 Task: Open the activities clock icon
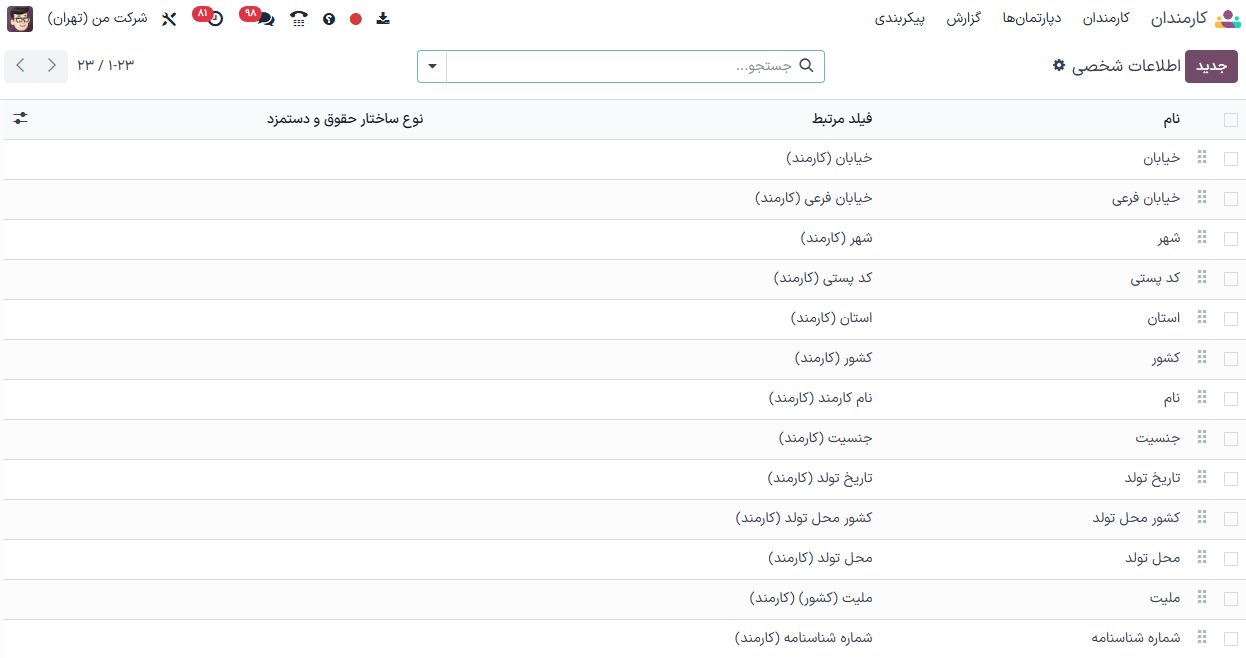click(215, 19)
